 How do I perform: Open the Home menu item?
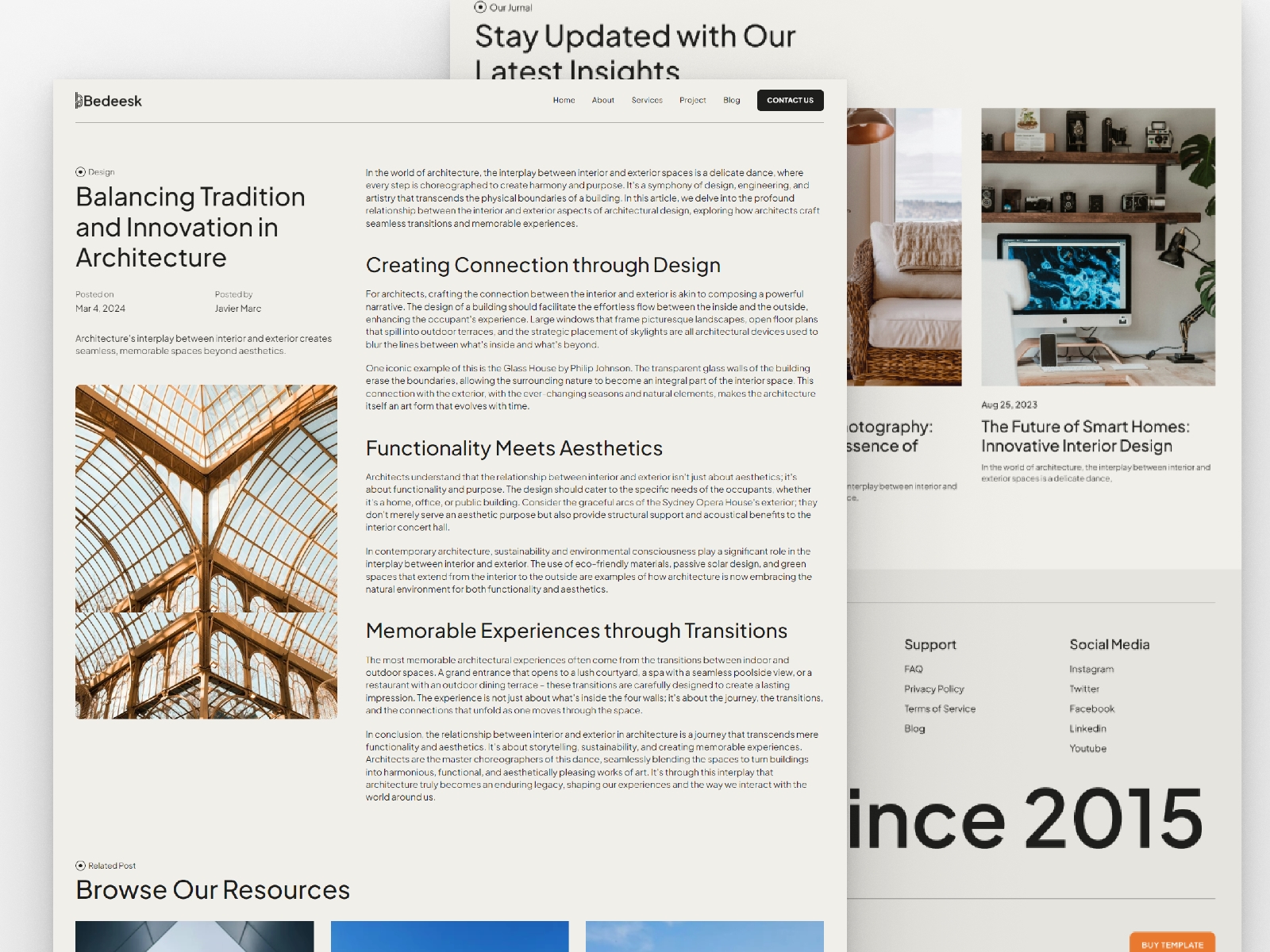[564, 101]
